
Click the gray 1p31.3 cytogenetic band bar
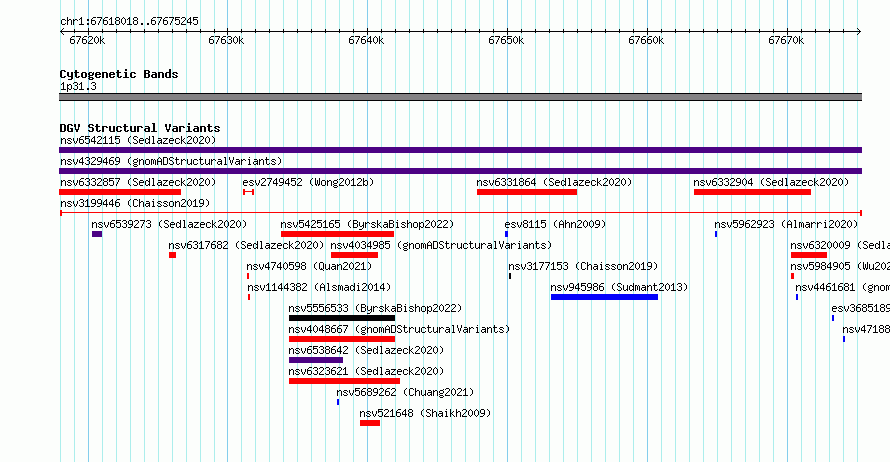(x=460, y=97)
